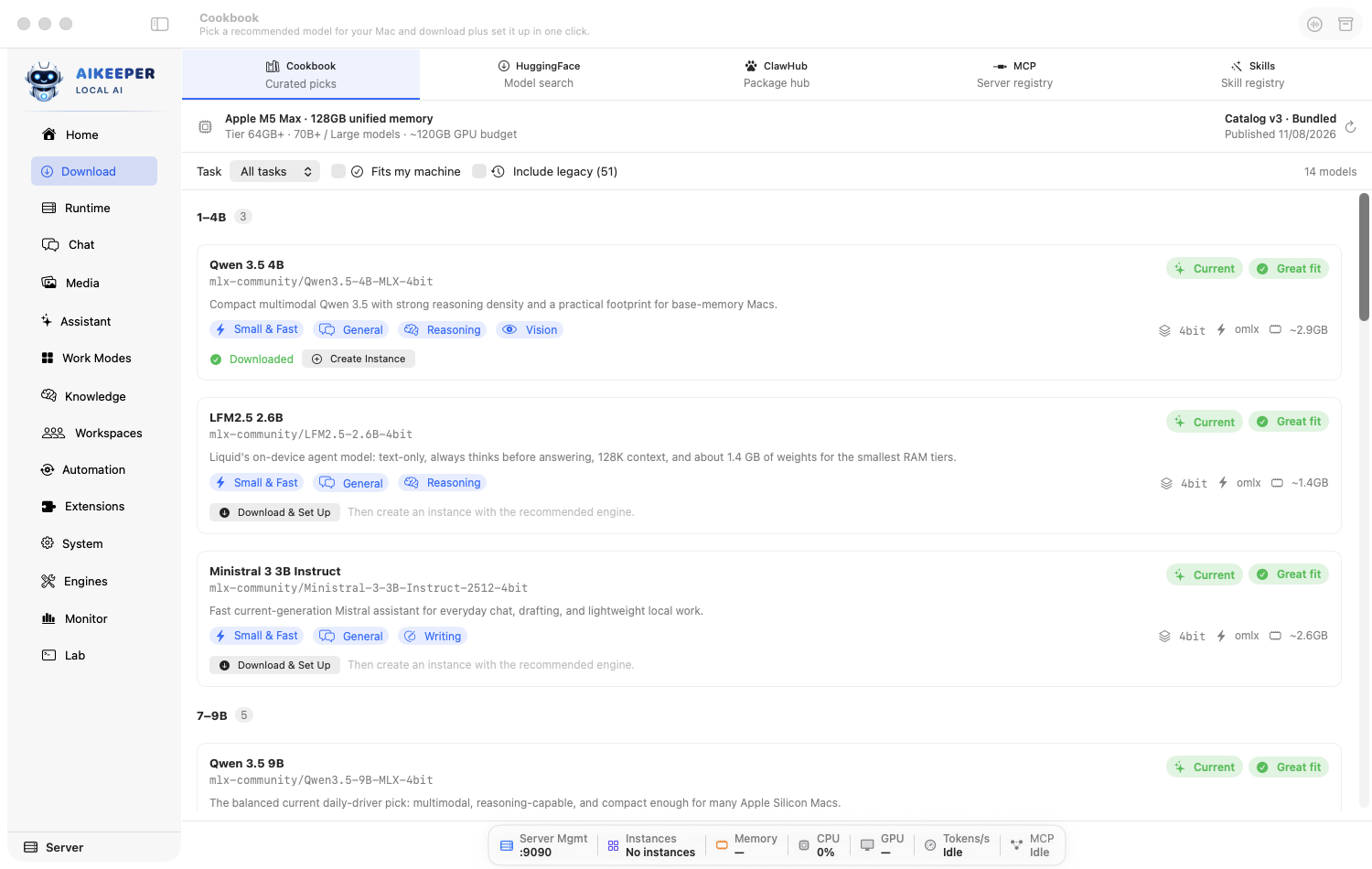Click the Ministral 3 3B Instruct title
Screen dimensions: 1372x869
pyautogui.click(x=275, y=571)
